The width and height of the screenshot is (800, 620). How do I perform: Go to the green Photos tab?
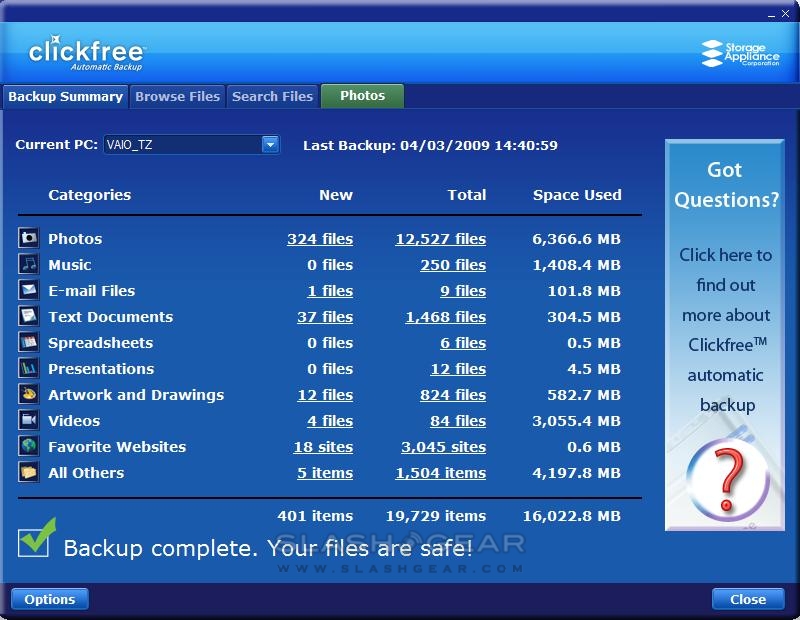click(x=362, y=96)
